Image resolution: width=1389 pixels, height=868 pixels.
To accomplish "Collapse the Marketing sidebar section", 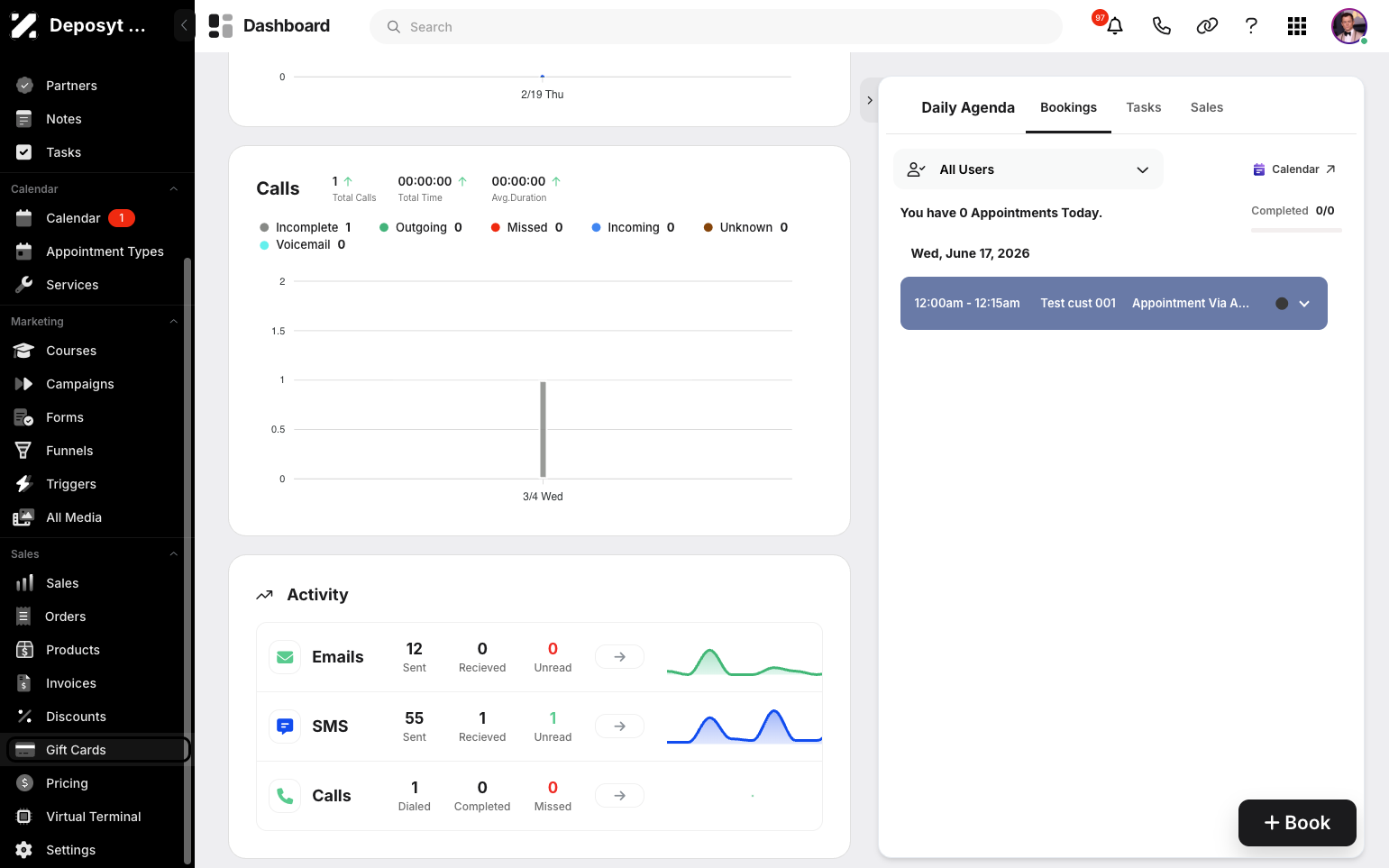I will click(x=174, y=322).
